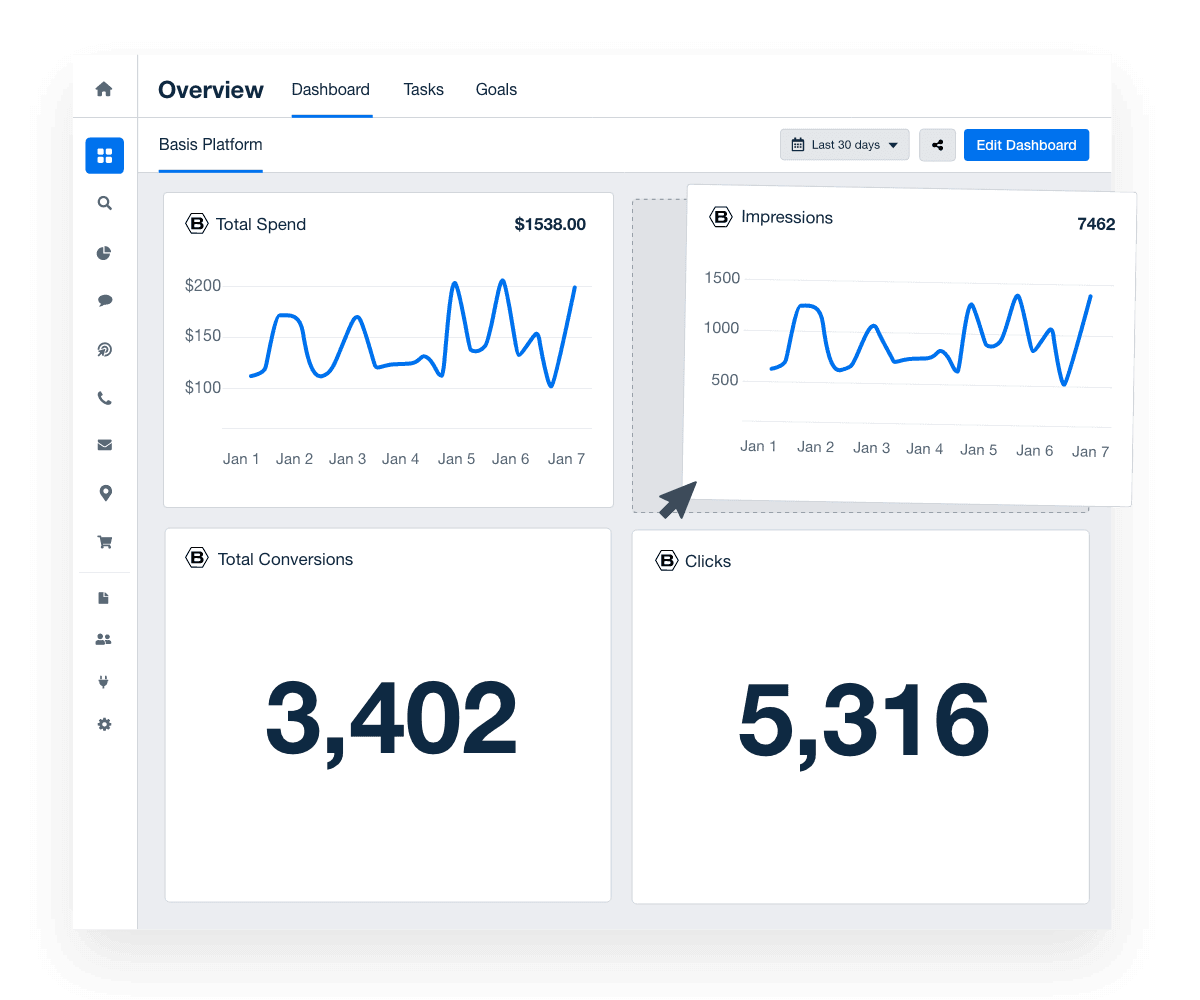Select the Basis Platform tab
The height and width of the screenshot is (1000, 1200).
[x=210, y=144]
